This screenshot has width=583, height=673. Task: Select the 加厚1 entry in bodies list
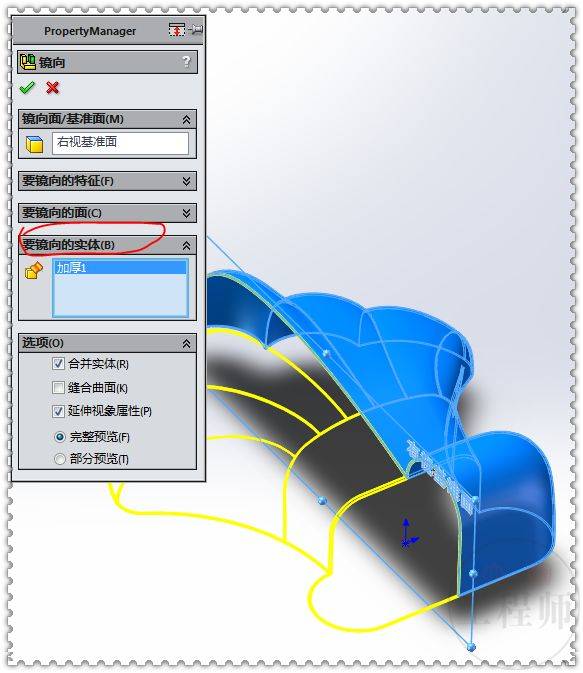pos(120,268)
